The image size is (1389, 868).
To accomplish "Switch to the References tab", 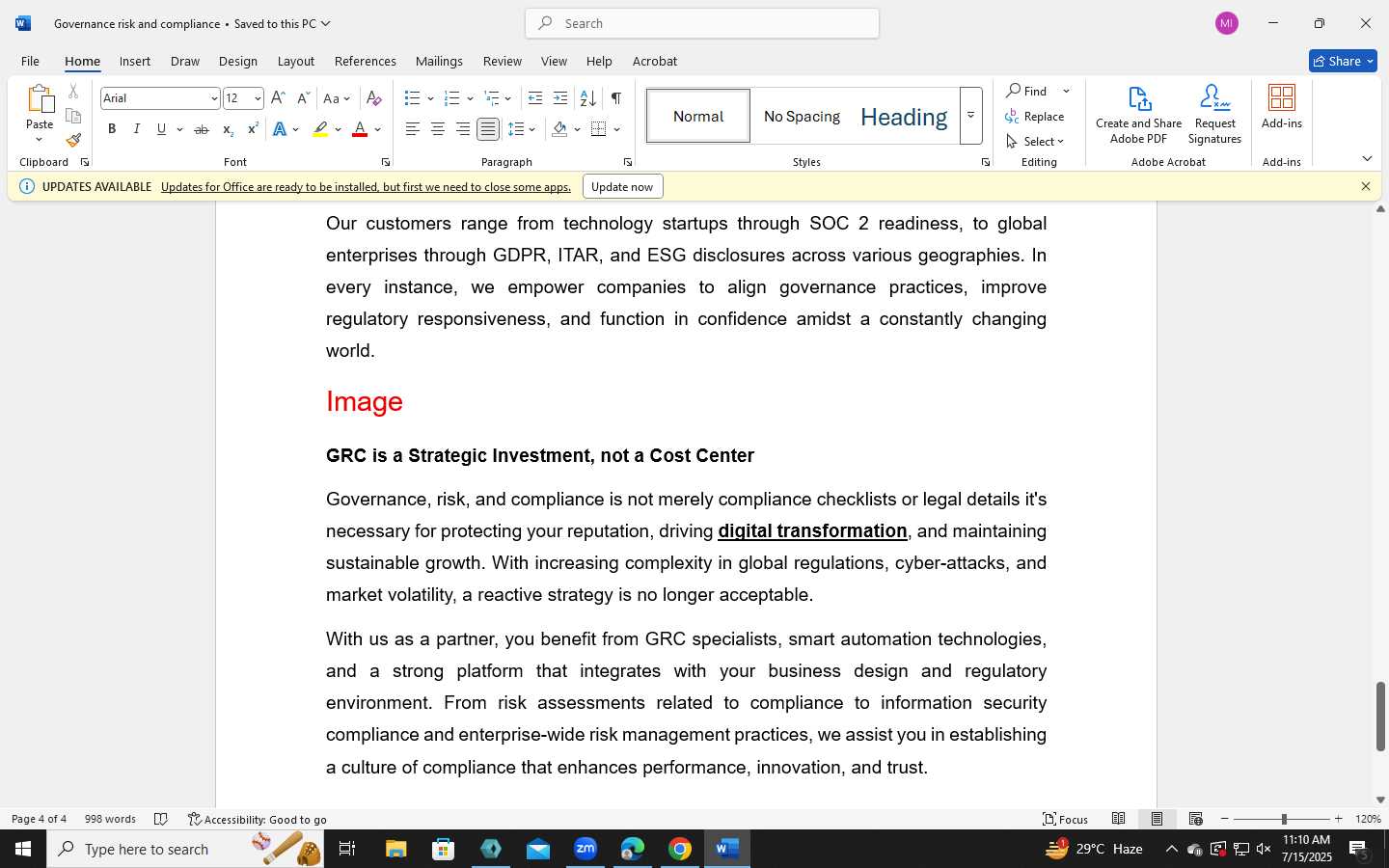I will pyautogui.click(x=365, y=61).
